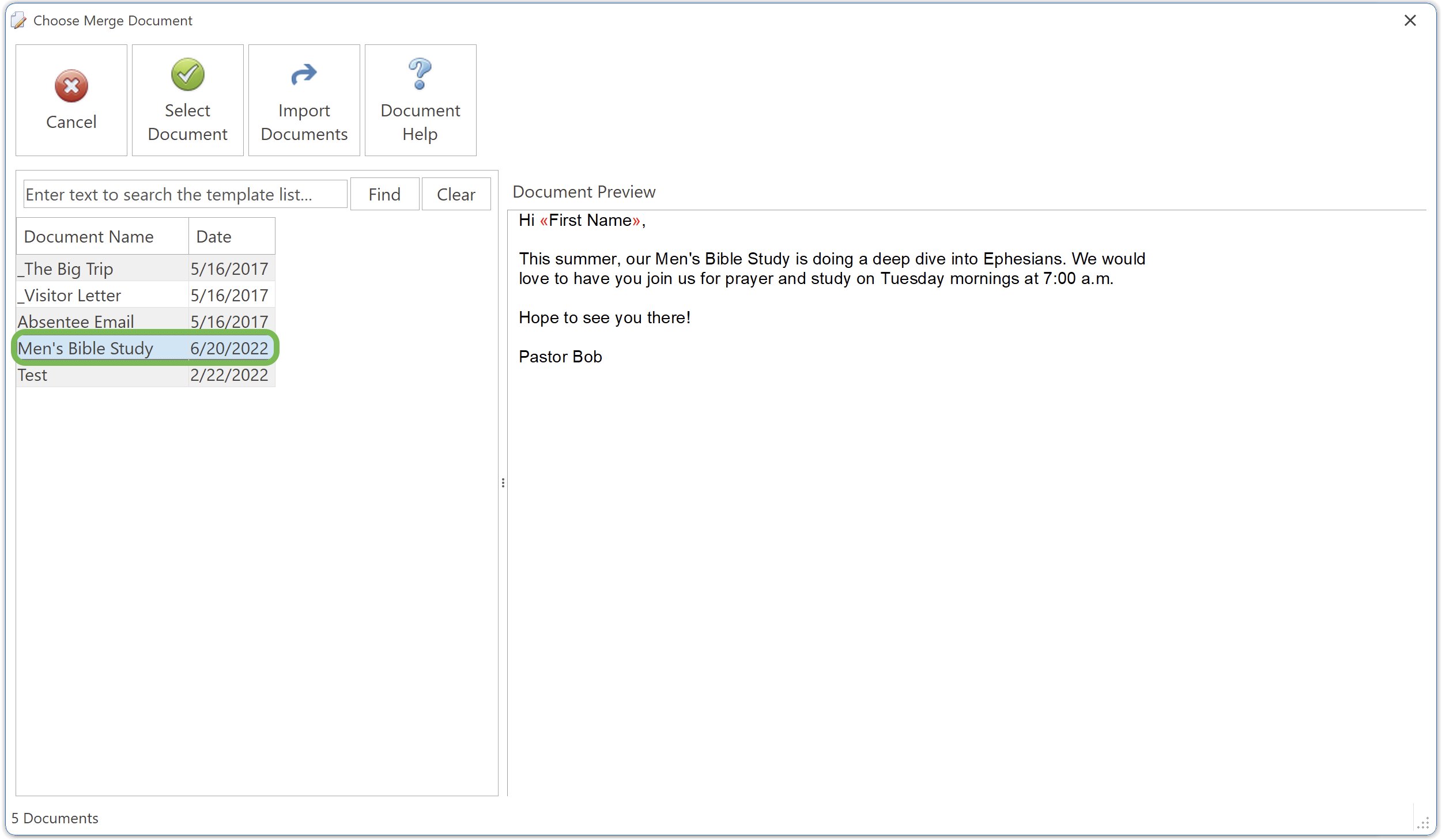The width and height of the screenshot is (1442, 840).
Task: Click the 5 Documents status bar text
Action: pyautogui.click(x=55, y=818)
